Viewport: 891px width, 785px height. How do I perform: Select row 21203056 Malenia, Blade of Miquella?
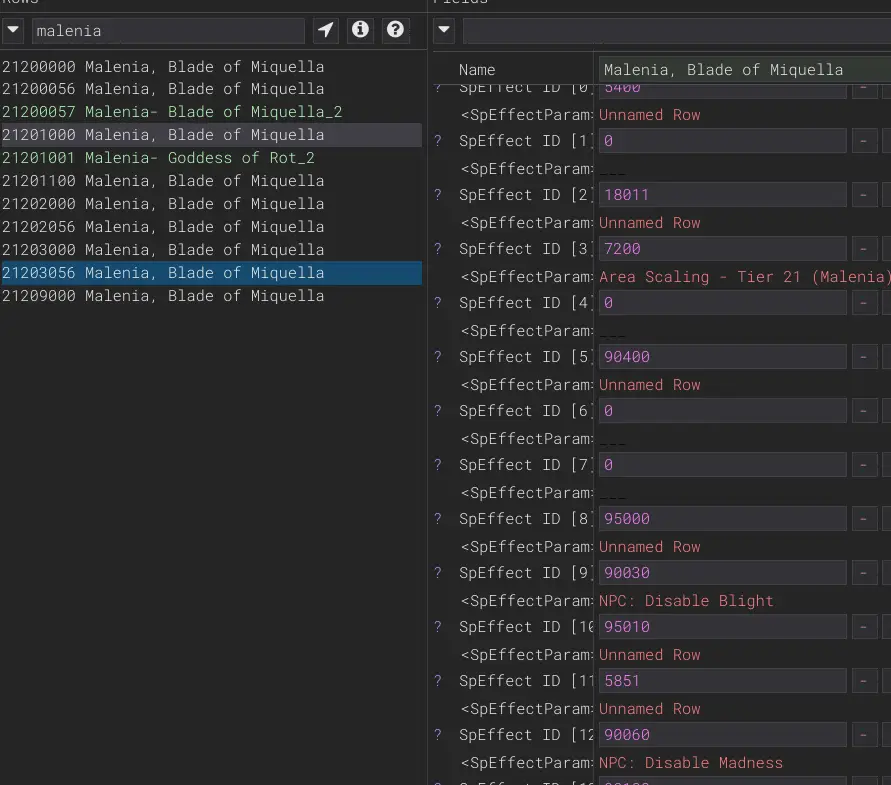click(211, 273)
